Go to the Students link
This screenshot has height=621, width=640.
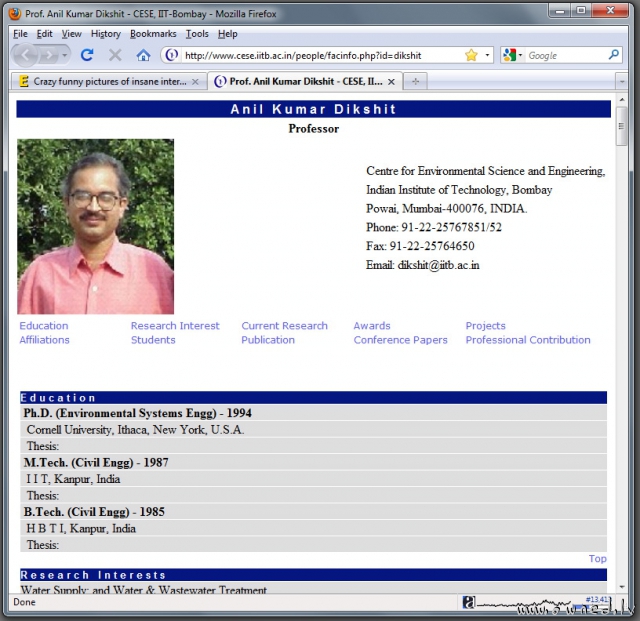click(x=153, y=340)
